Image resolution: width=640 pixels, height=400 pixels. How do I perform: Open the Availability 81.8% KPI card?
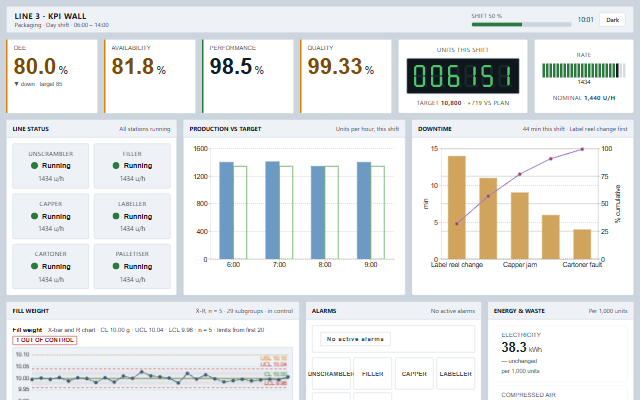point(150,76)
